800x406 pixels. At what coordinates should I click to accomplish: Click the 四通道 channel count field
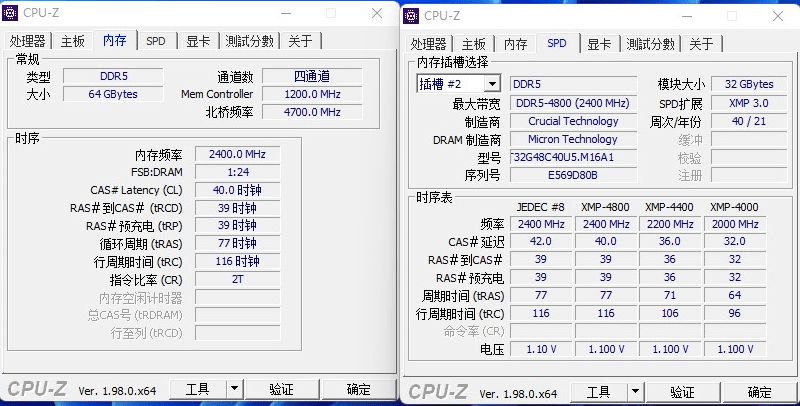pos(312,76)
